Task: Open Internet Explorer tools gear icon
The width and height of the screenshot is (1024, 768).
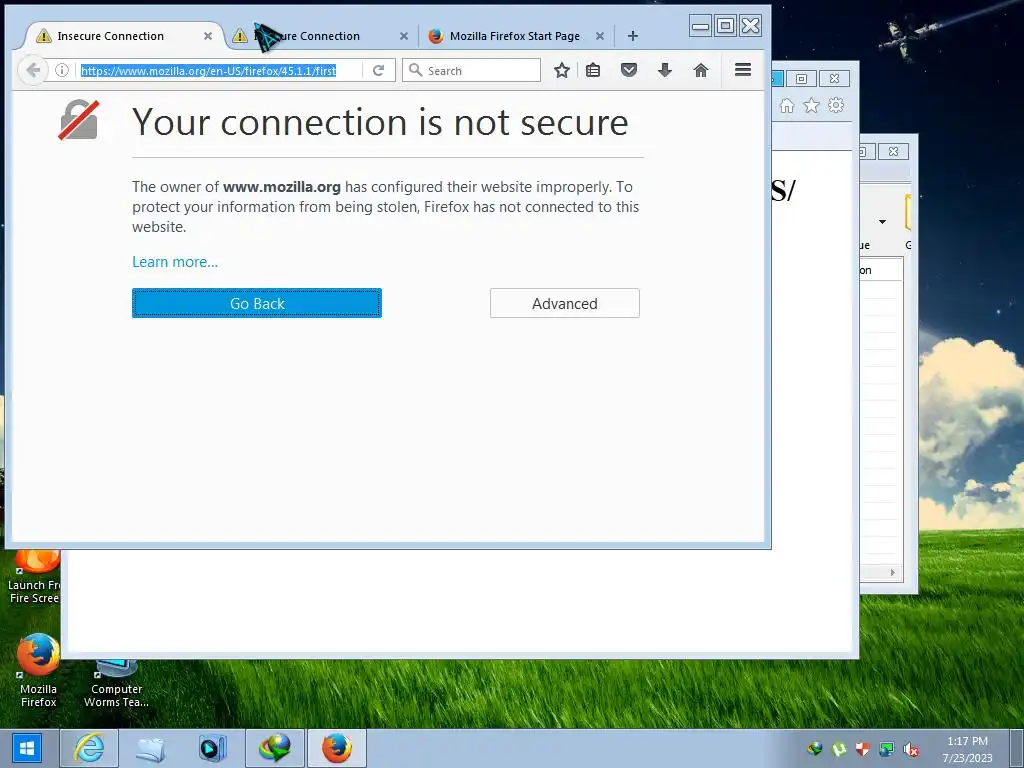Action: (x=836, y=106)
